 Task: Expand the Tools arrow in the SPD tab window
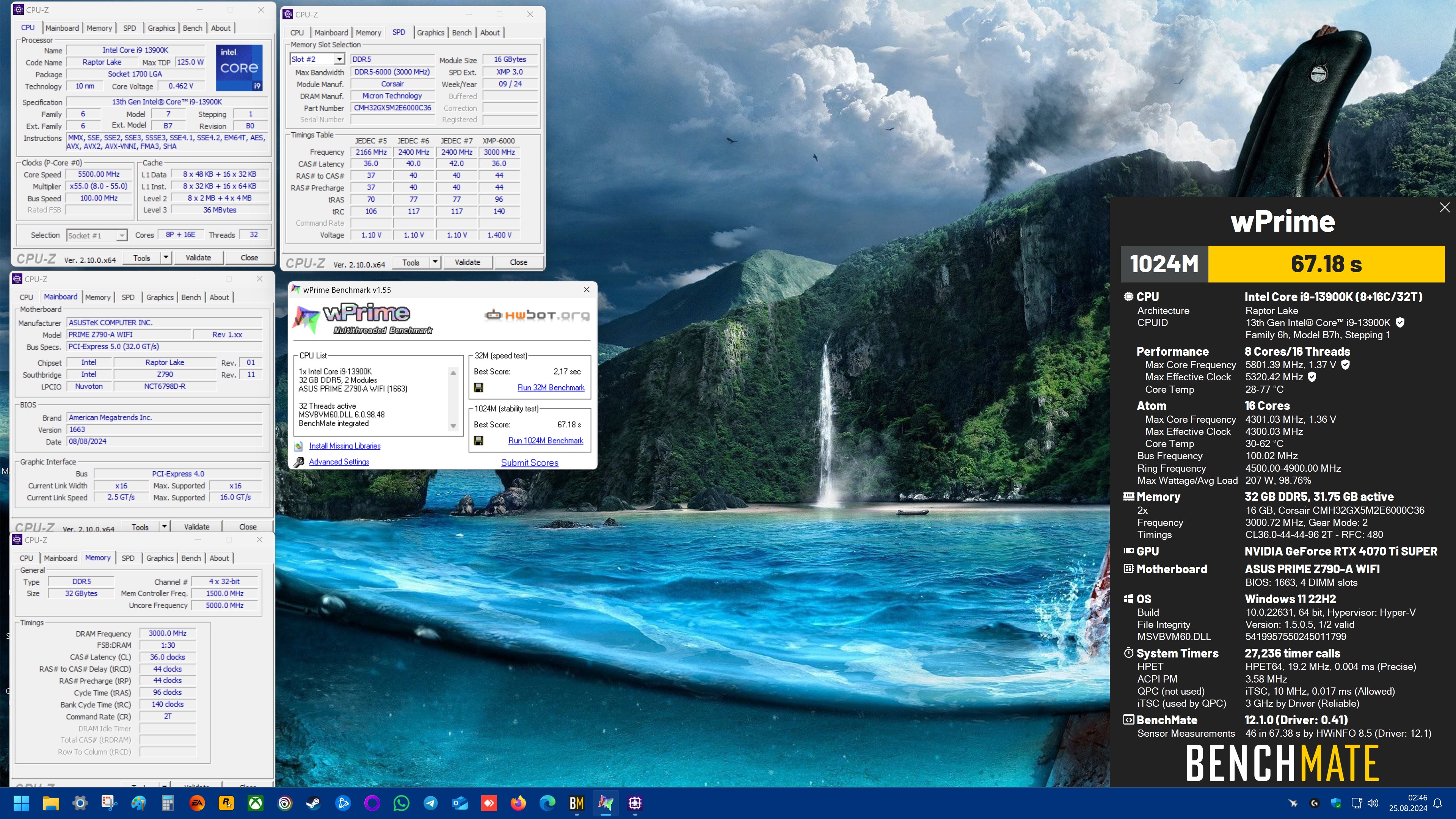coord(435,262)
